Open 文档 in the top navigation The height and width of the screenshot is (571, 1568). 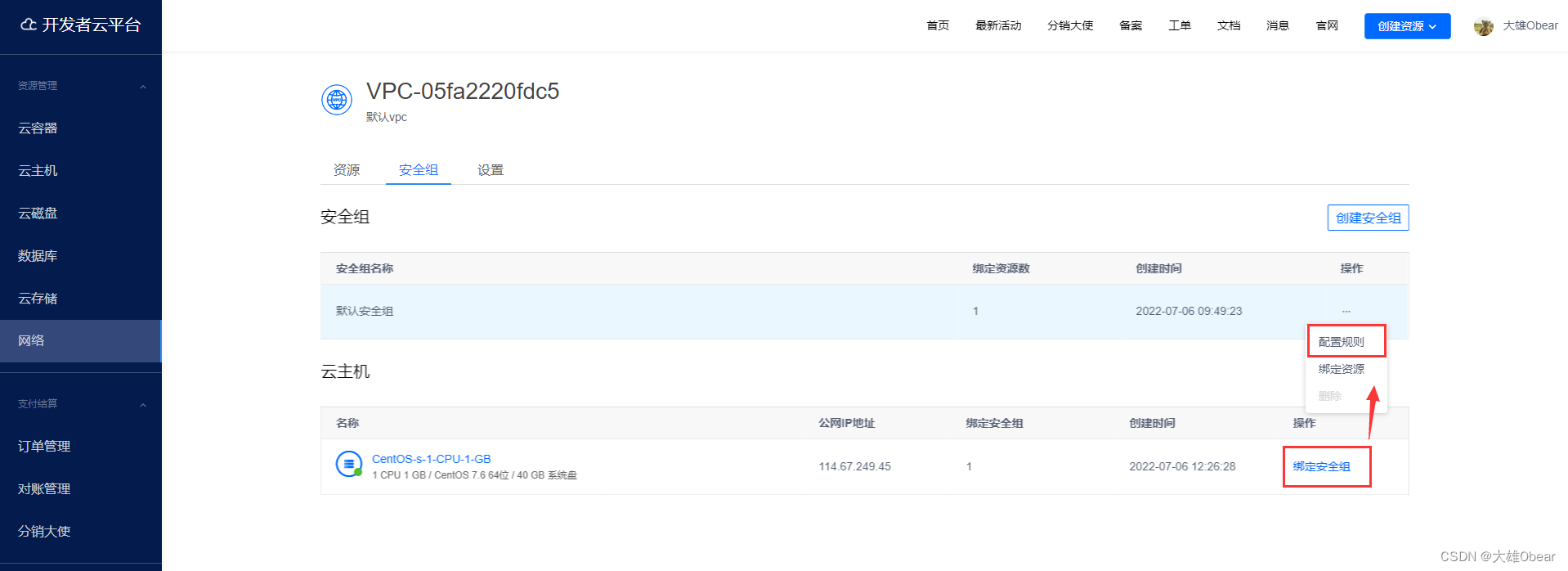[1229, 25]
